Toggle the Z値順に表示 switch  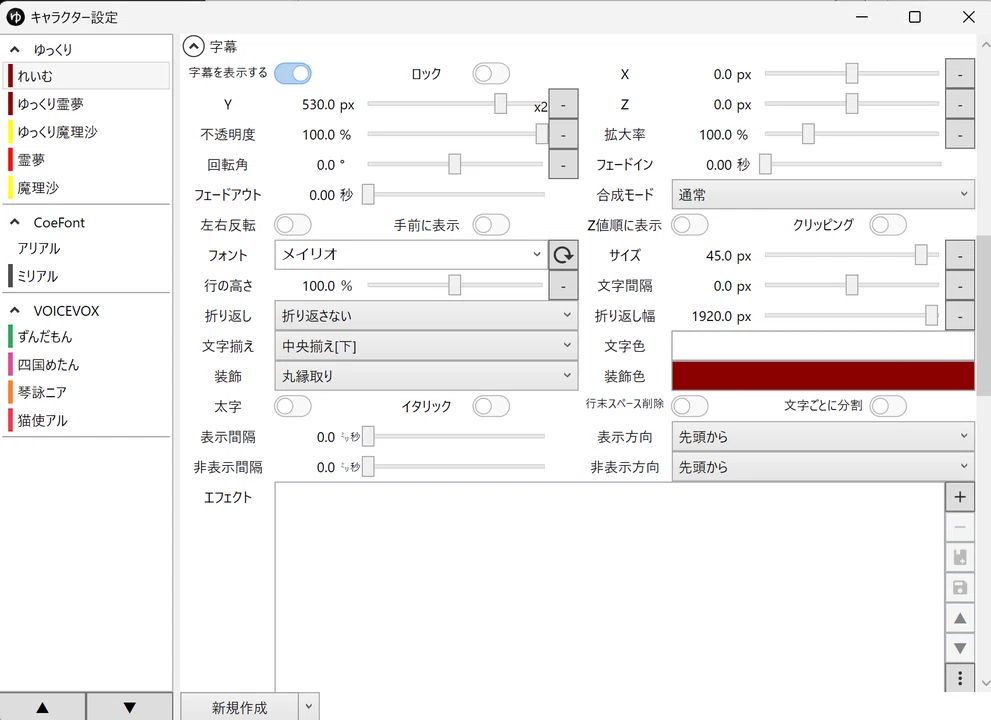[690, 224]
